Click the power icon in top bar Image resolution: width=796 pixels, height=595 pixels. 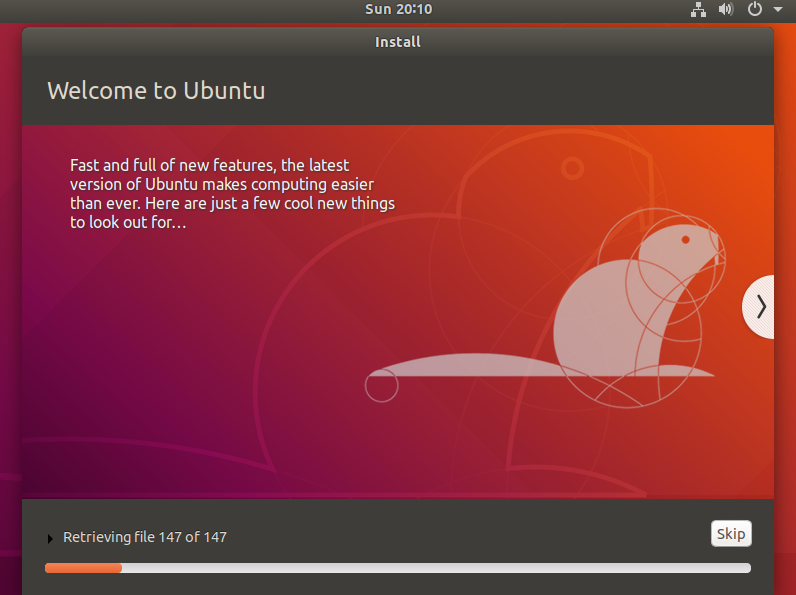(755, 9)
